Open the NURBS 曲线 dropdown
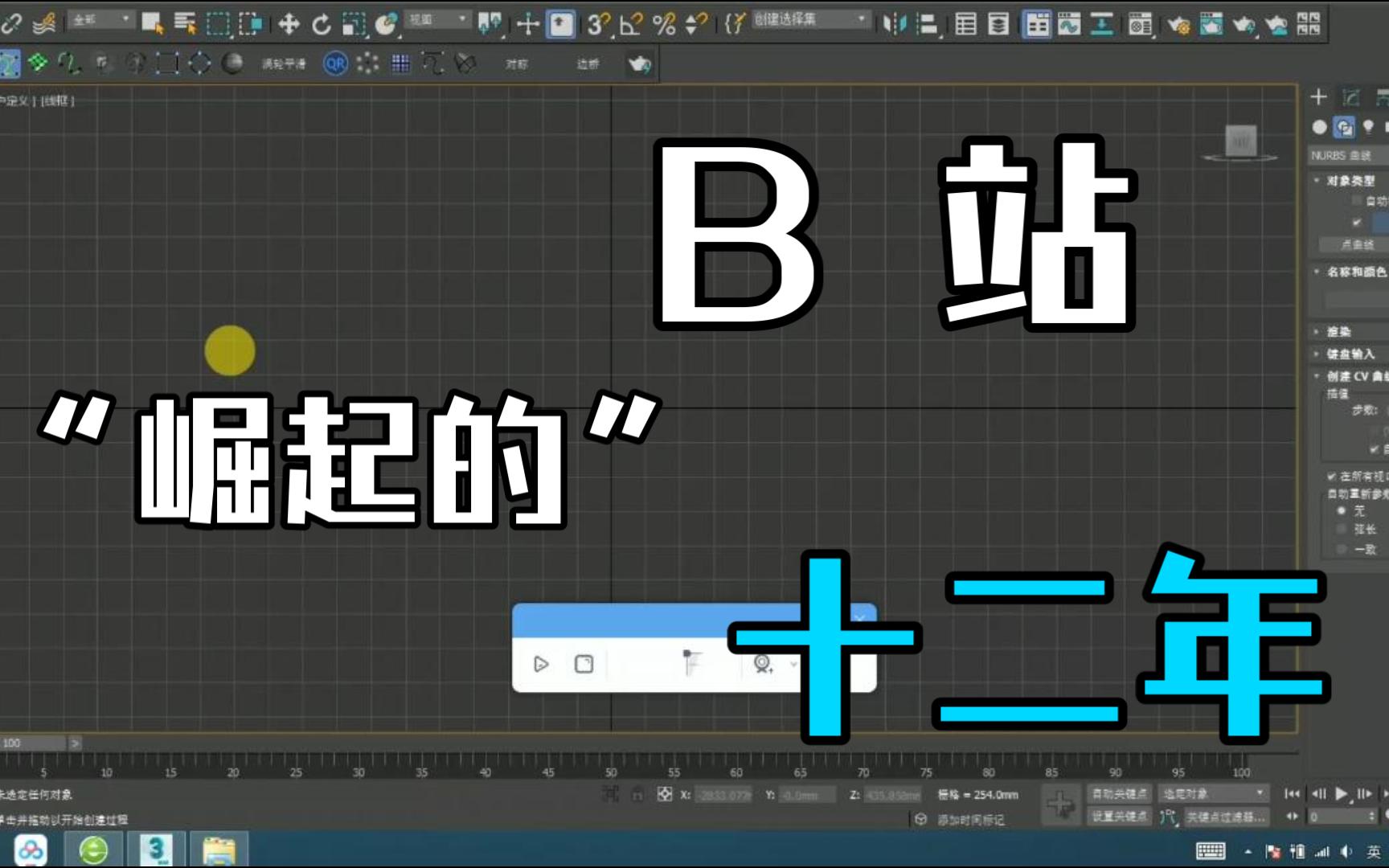Screen dimensions: 1389x868 click(1348, 155)
